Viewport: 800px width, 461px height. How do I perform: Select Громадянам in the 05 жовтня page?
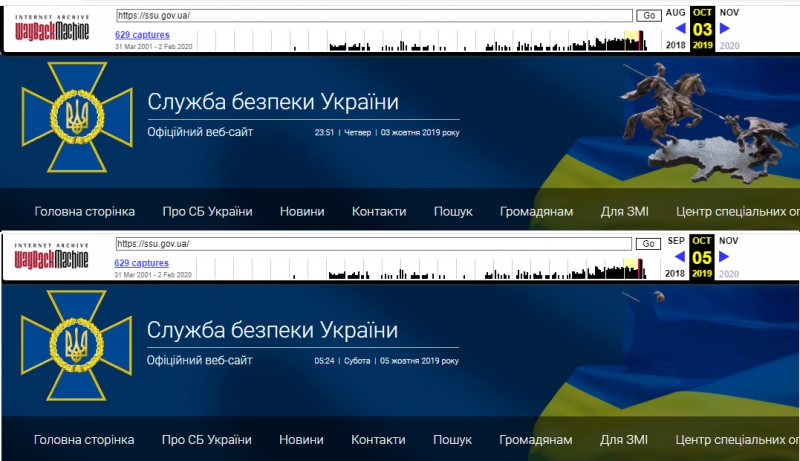click(x=536, y=440)
